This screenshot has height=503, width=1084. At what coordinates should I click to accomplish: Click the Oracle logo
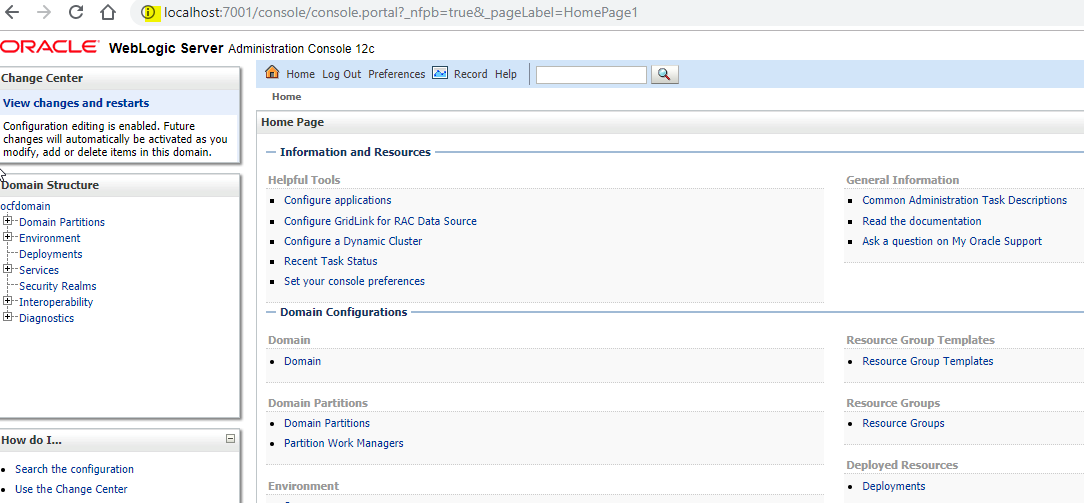click(50, 47)
